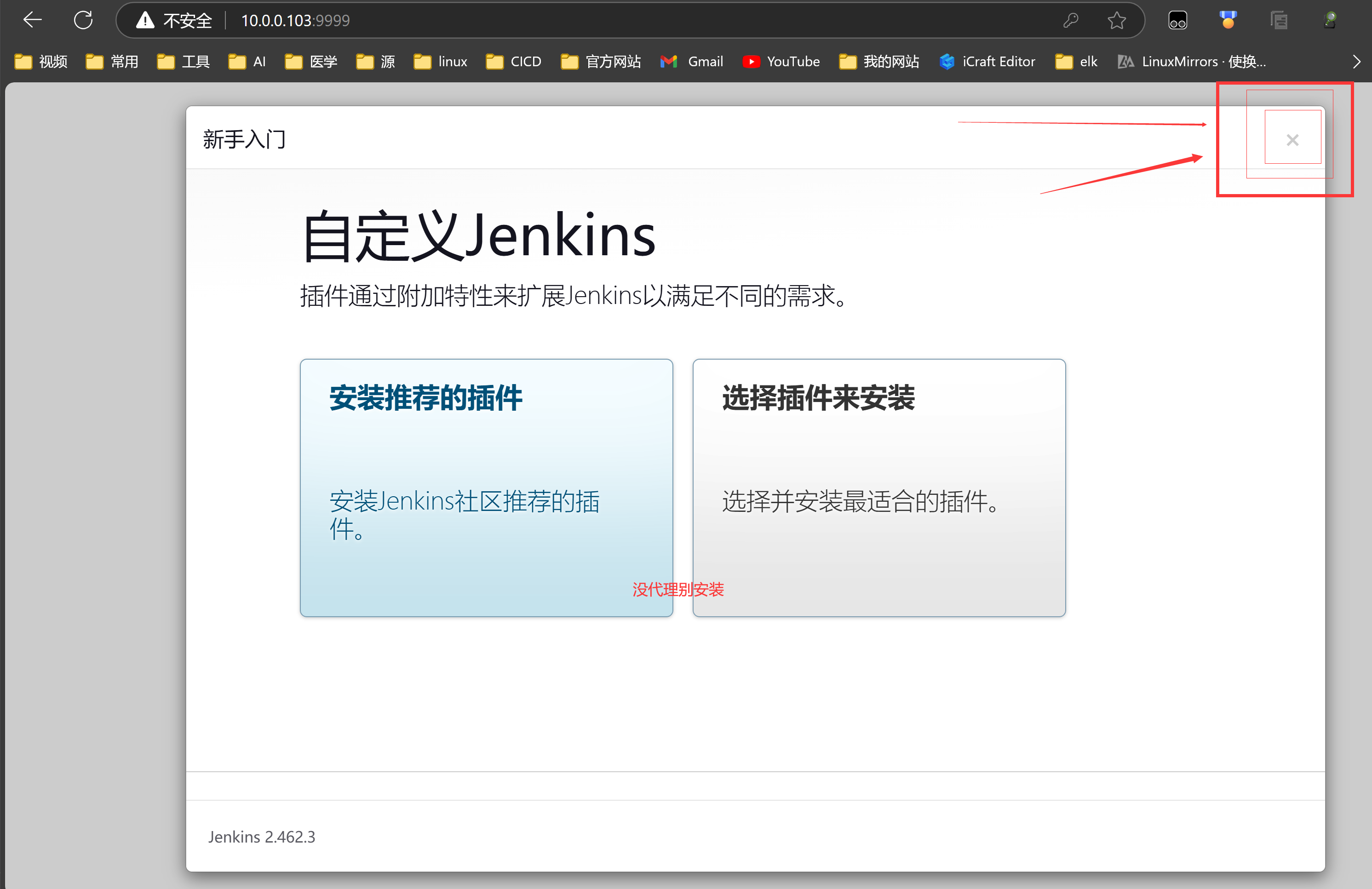Click the 新手入门 dialog title
Viewport: 1372px width, 889px height.
pos(244,139)
